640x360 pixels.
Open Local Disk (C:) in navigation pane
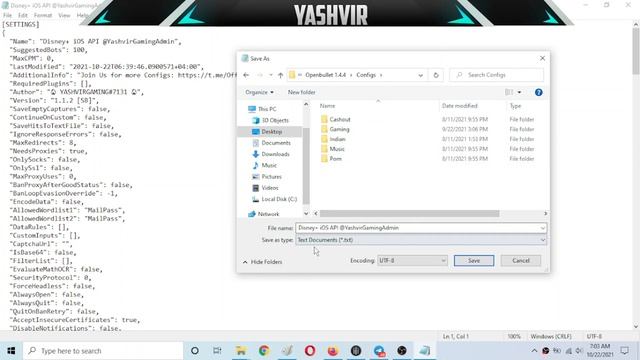pyautogui.click(x=274, y=199)
